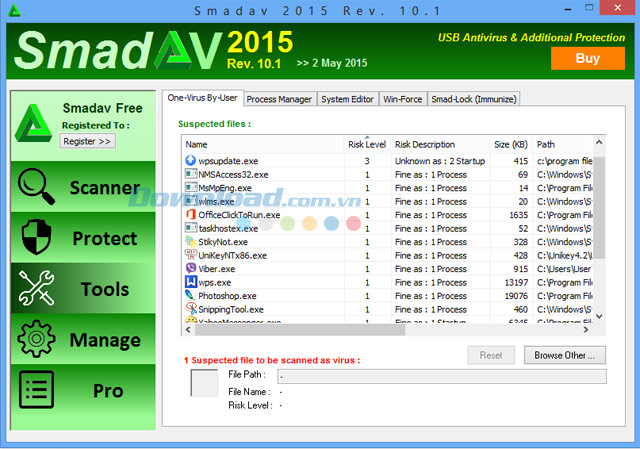The height and width of the screenshot is (449, 640).
Task: Click the Smadav triangle logo in sidebar
Action: click(33, 123)
